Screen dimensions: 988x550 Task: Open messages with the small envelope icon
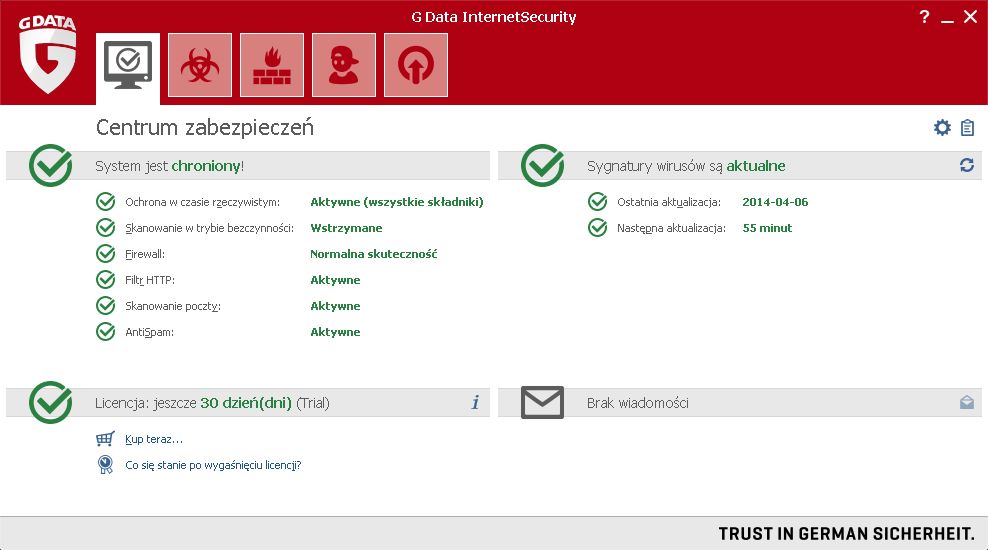click(967, 403)
